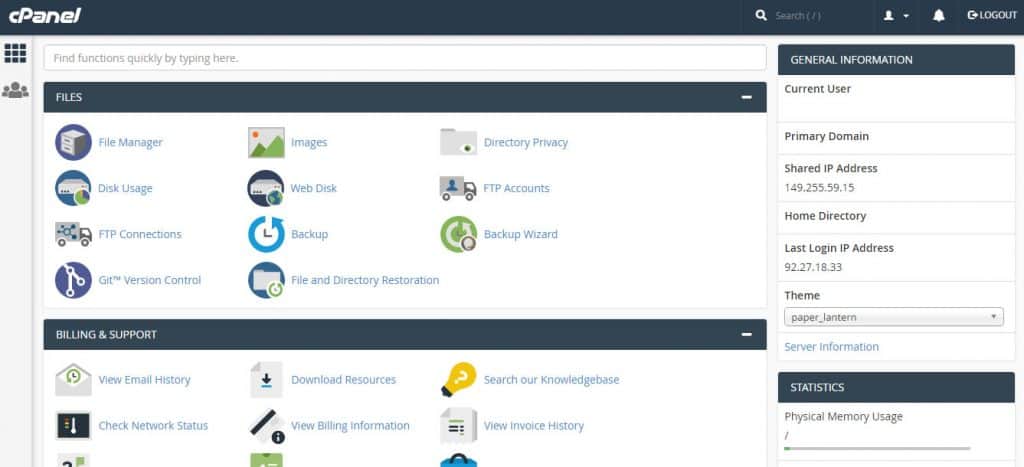Click the Statistics panel header
The image size is (1024, 467).
[896, 387]
